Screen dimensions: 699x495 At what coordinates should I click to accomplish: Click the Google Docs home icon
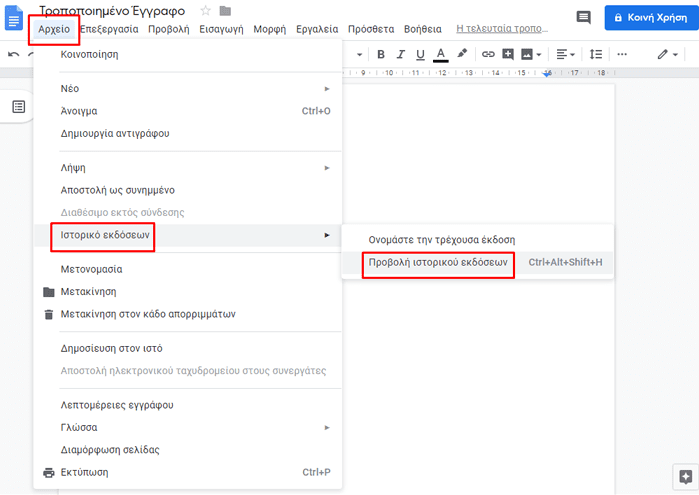[13, 19]
